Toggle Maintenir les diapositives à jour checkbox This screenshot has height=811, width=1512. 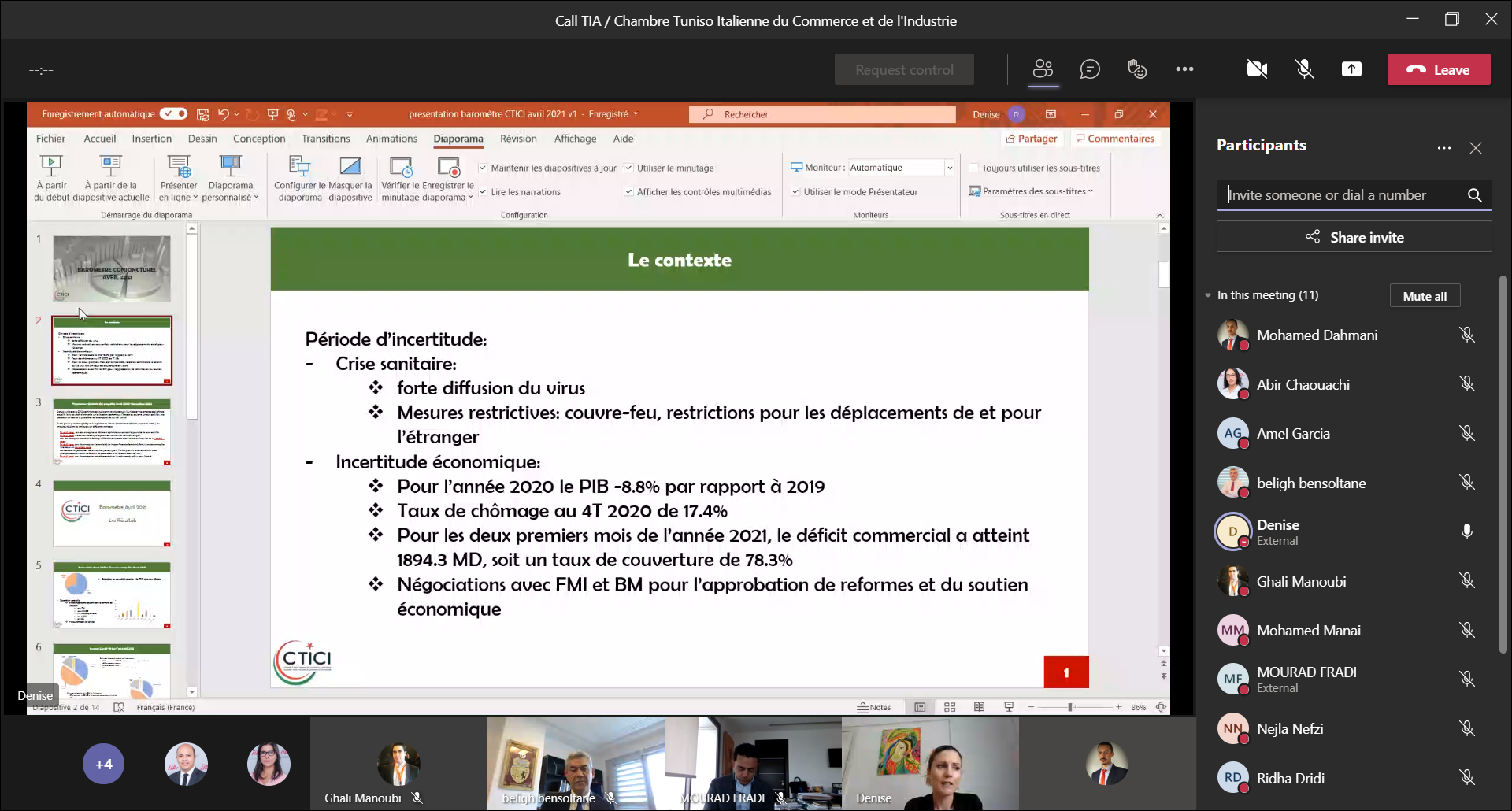pyautogui.click(x=483, y=168)
